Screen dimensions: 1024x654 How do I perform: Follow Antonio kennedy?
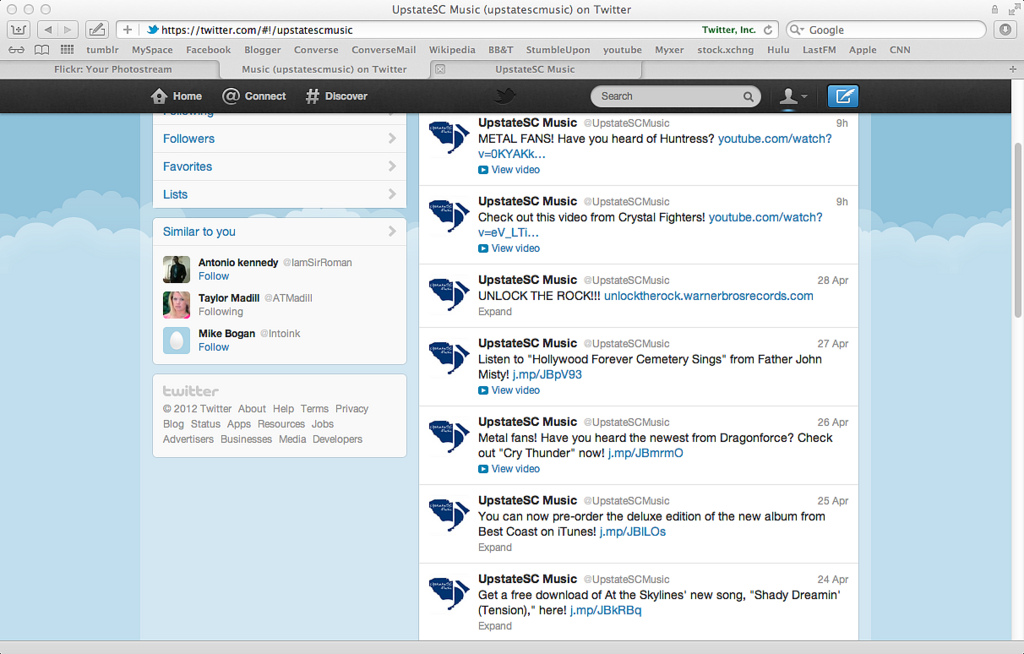(x=214, y=276)
